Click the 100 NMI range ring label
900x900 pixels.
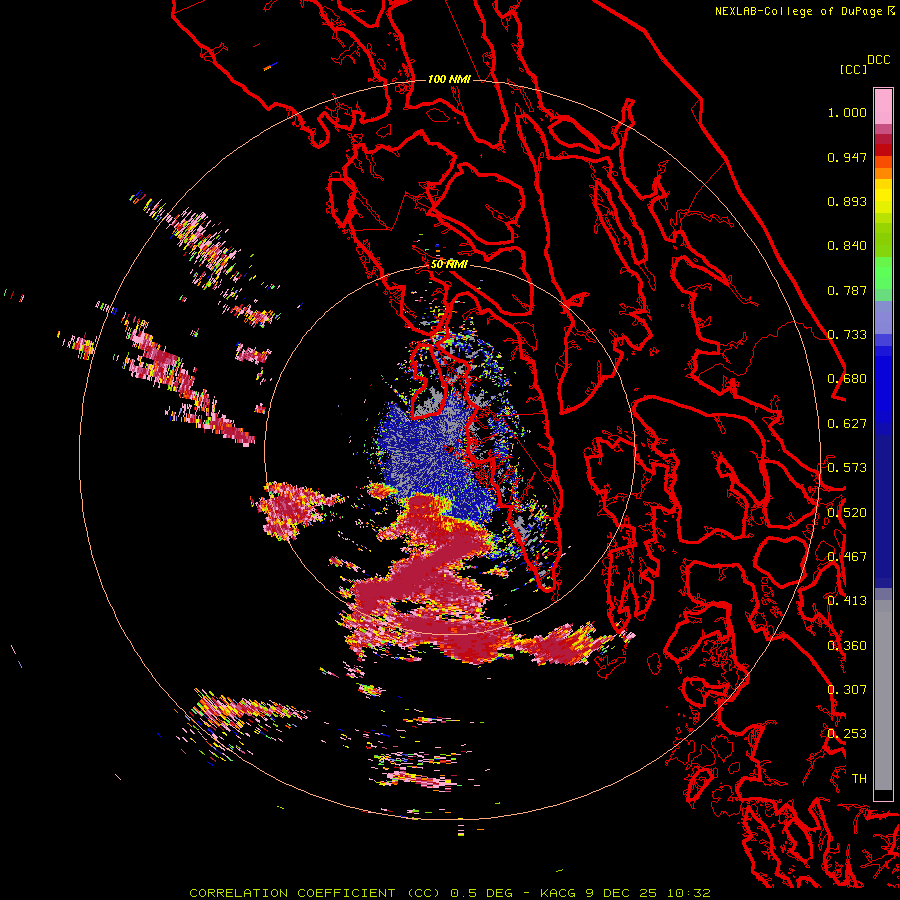(449, 79)
